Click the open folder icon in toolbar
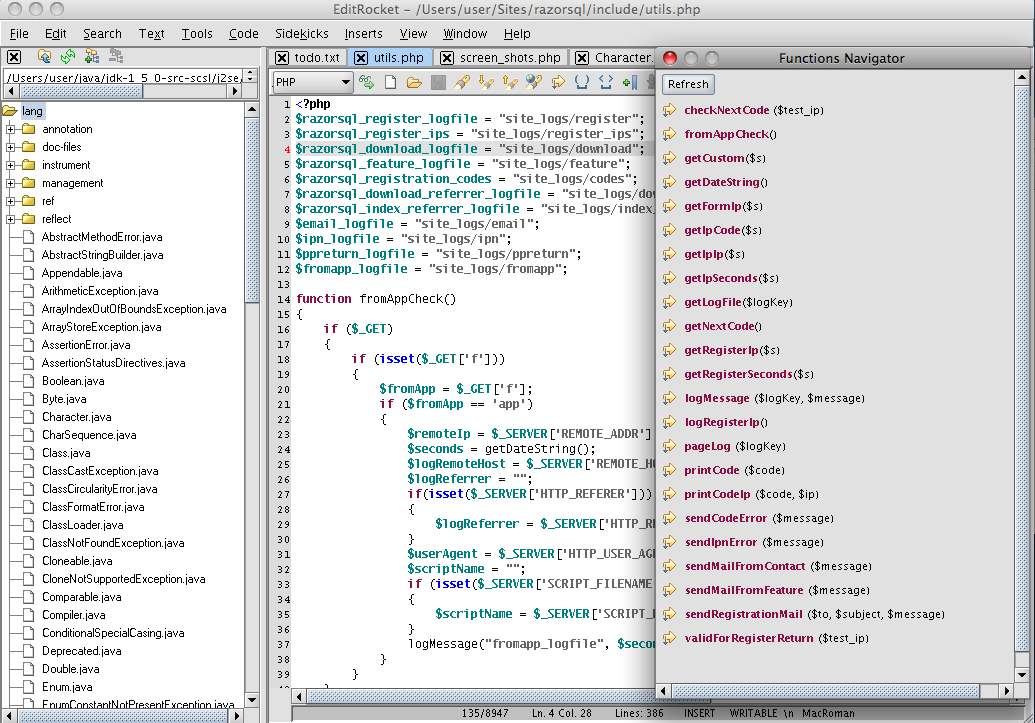This screenshot has width=1035, height=723. [x=413, y=82]
